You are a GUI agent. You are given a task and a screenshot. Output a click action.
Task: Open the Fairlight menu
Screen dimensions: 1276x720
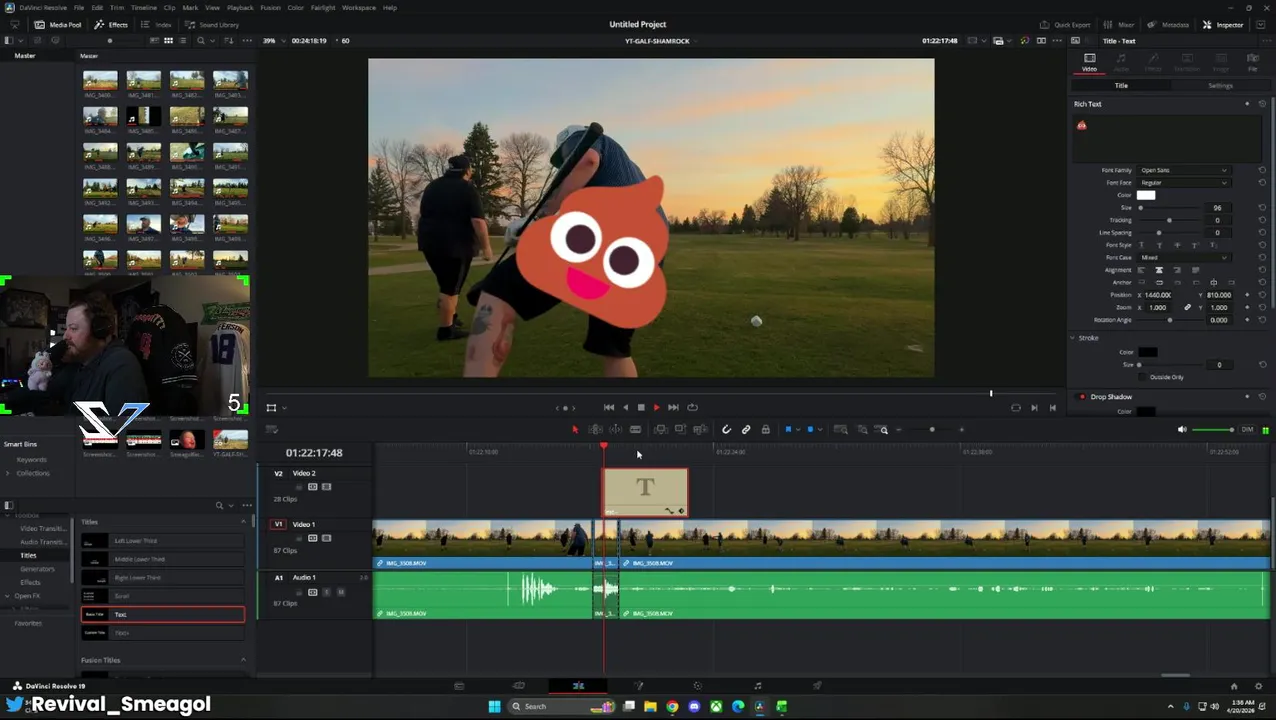tap(323, 7)
